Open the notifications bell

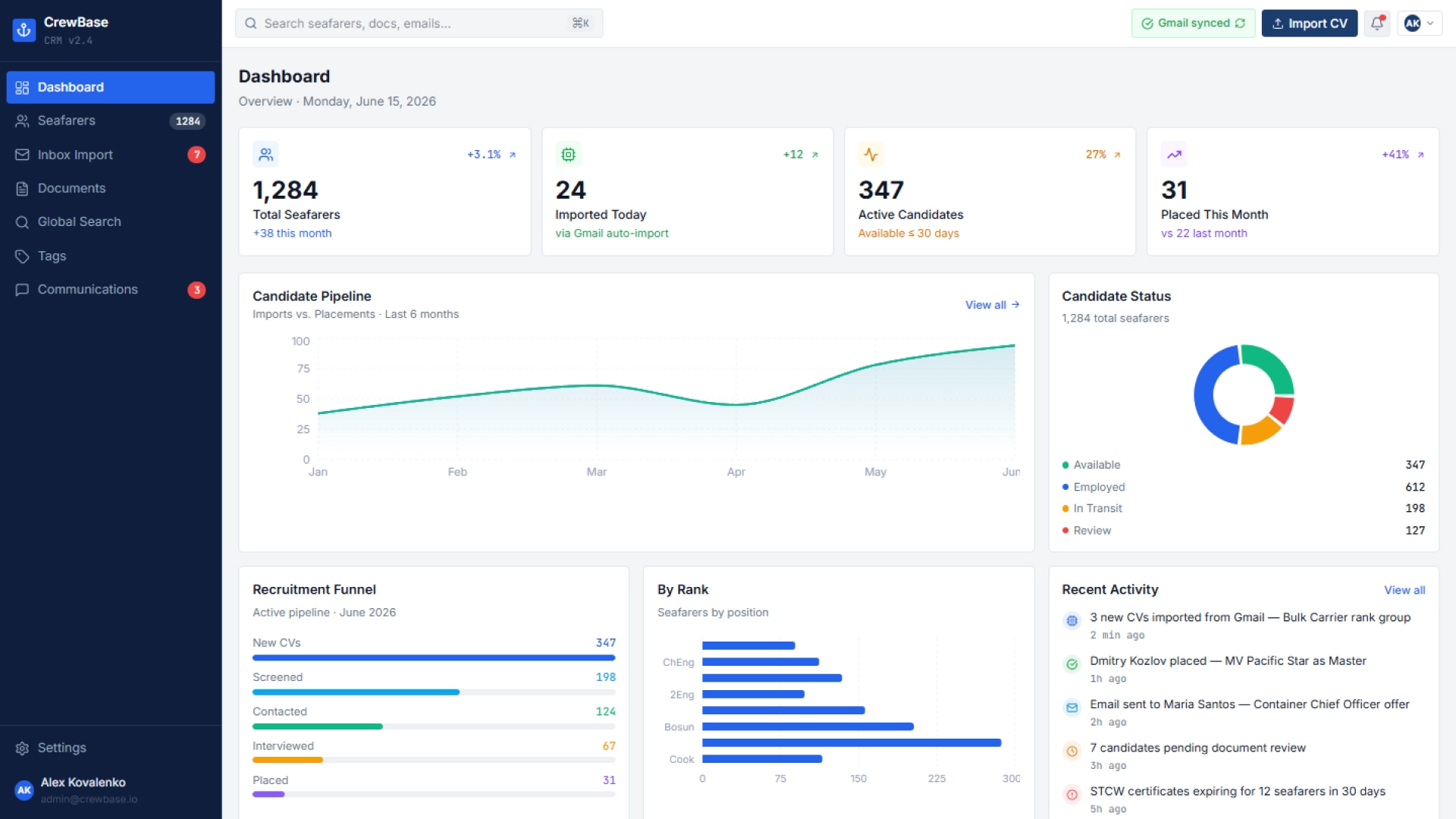coord(1377,24)
